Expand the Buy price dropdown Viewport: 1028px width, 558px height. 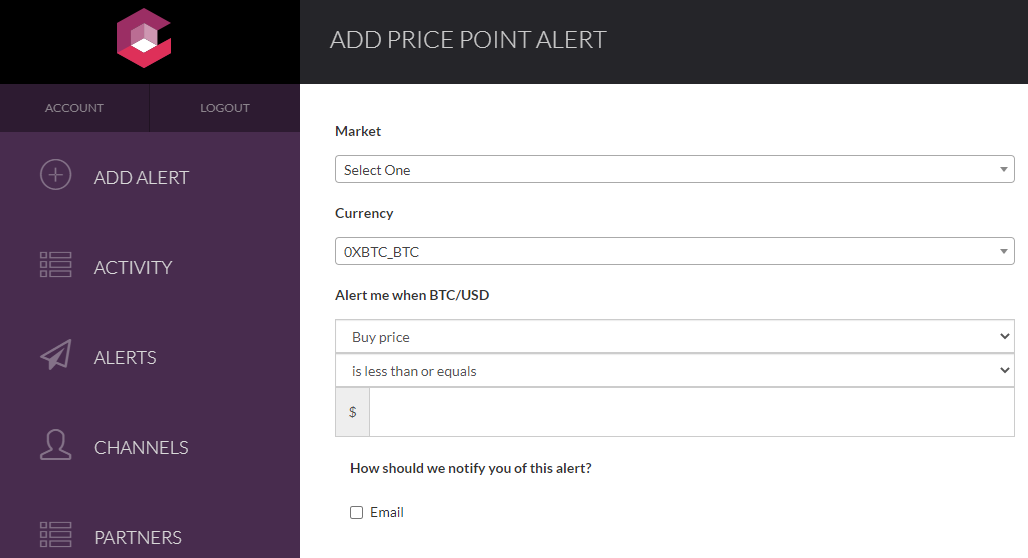click(x=674, y=337)
